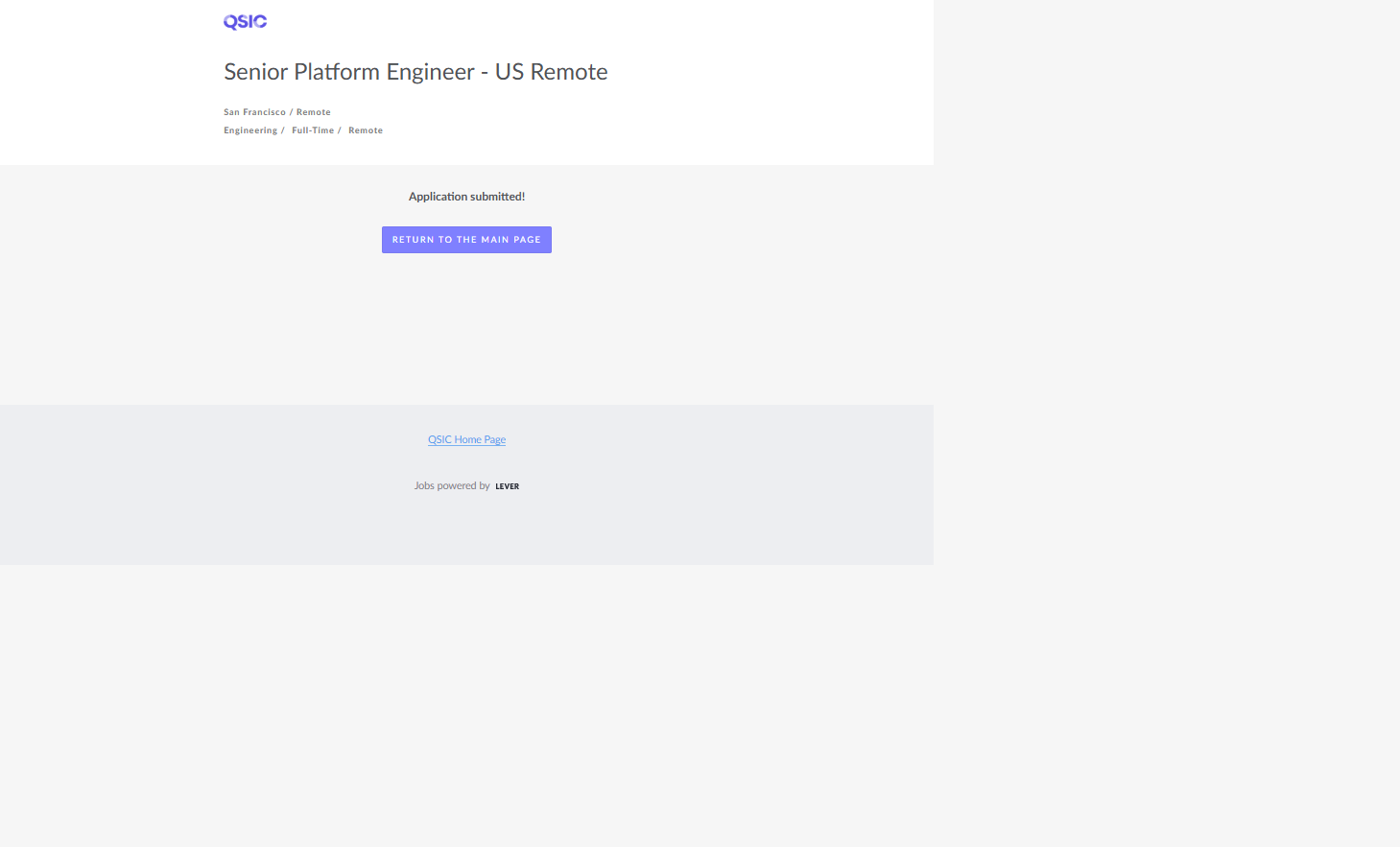The image size is (1400, 847).
Task: Click the Lever logo in the footer
Action: [507, 486]
